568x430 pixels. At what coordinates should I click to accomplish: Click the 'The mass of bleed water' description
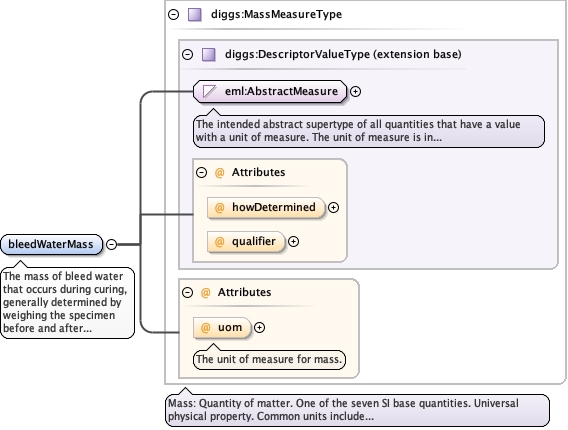pyautogui.click(x=67, y=303)
